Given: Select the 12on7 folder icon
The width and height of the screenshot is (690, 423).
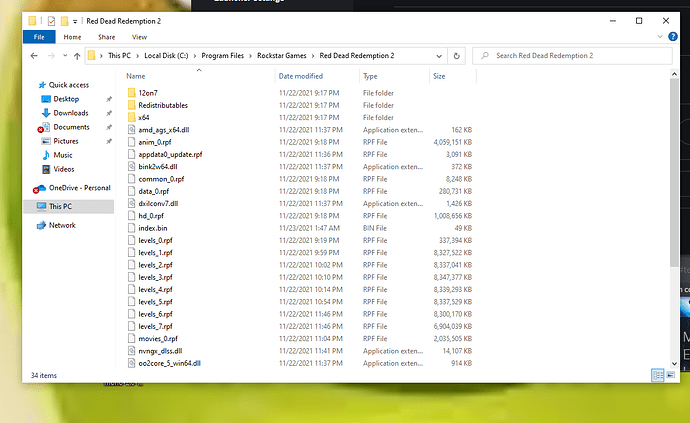Looking at the screenshot, I should (132, 93).
